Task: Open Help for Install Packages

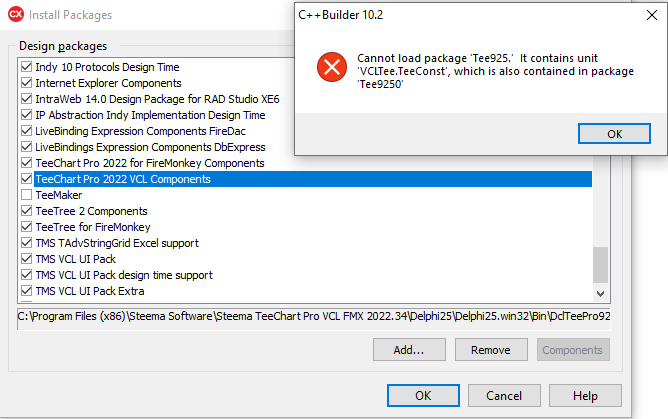Action: coord(585,396)
